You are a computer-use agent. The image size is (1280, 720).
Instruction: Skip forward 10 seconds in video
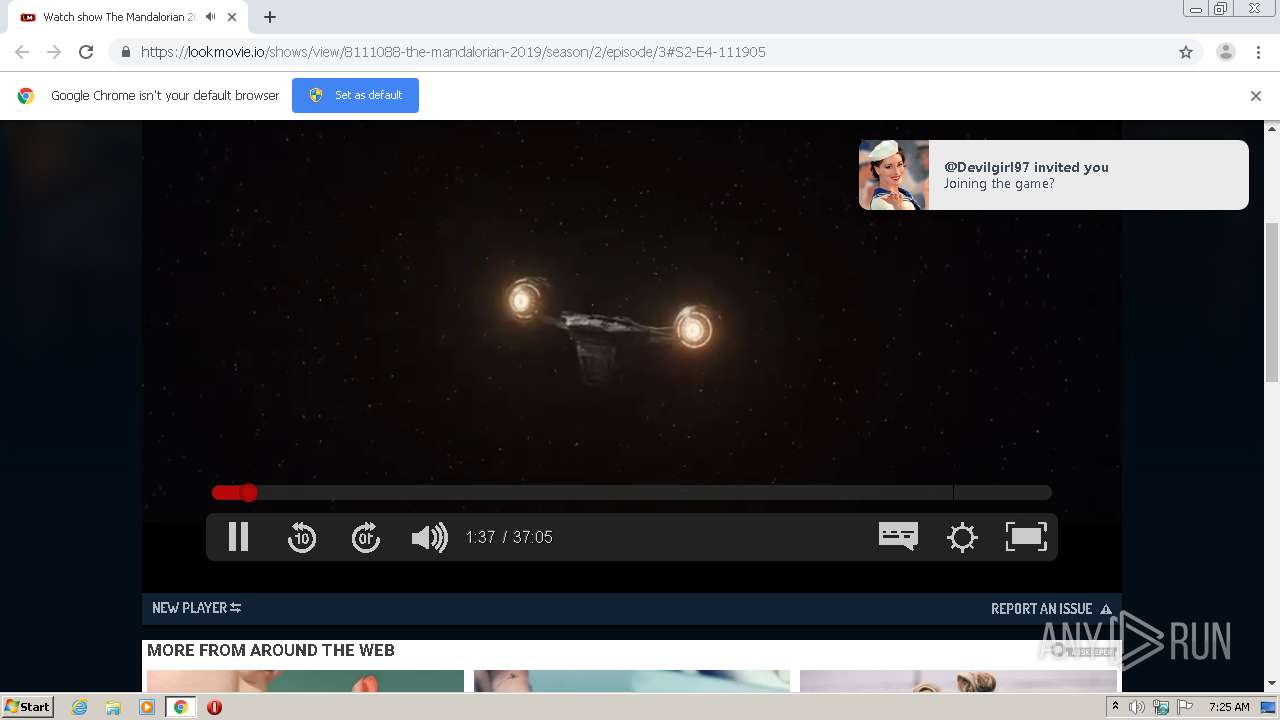coord(366,537)
